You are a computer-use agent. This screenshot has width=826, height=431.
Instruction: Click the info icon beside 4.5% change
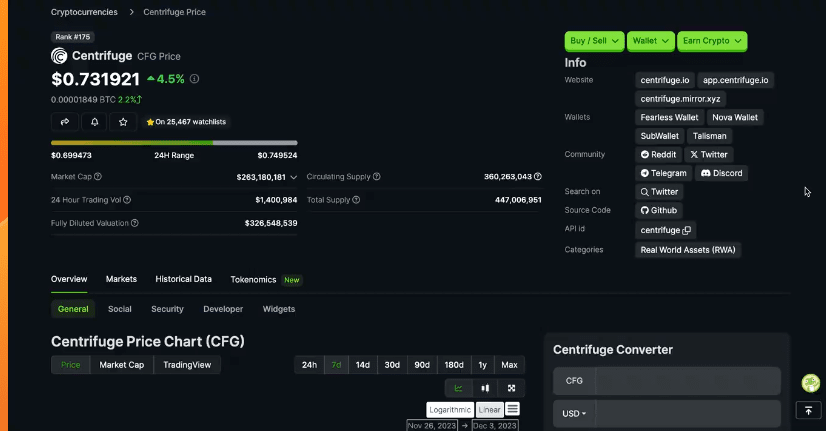coord(194,79)
